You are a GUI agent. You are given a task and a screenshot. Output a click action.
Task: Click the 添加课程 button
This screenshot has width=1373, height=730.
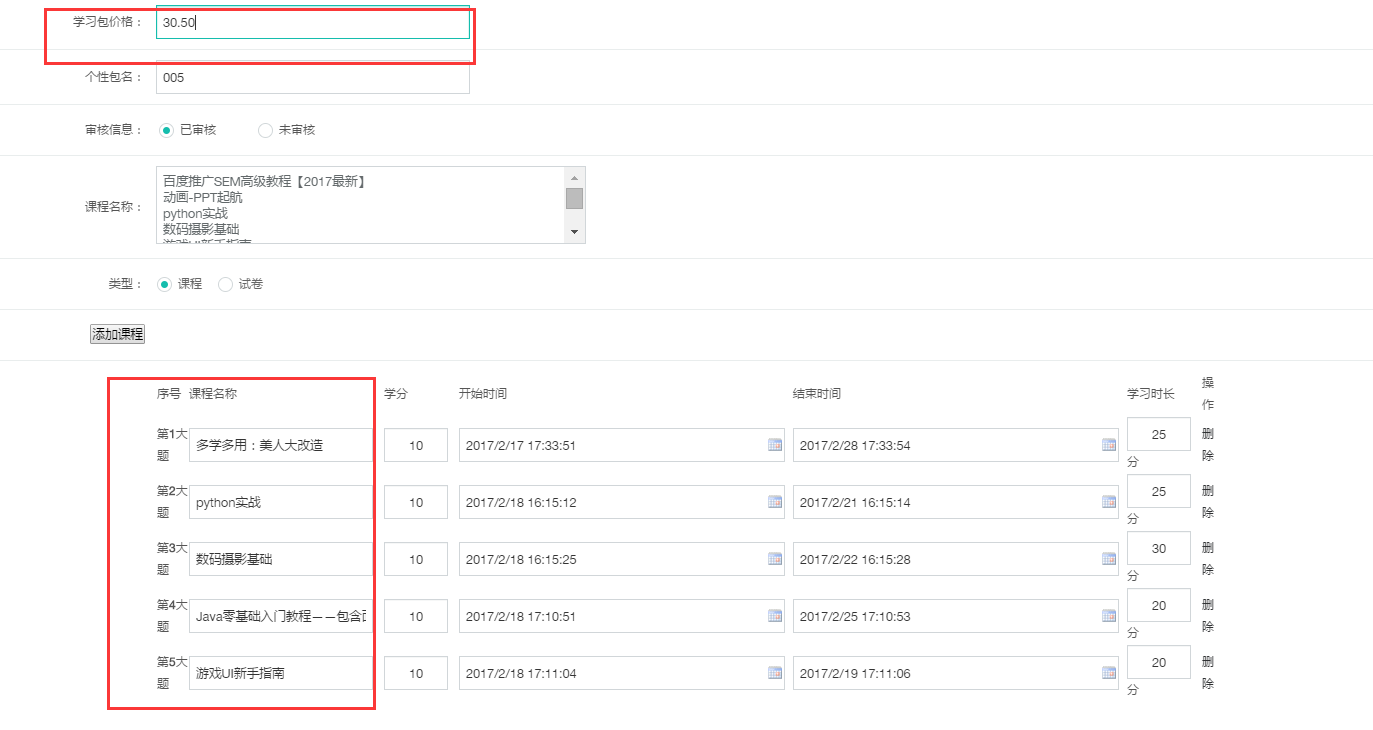pos(118,334)
